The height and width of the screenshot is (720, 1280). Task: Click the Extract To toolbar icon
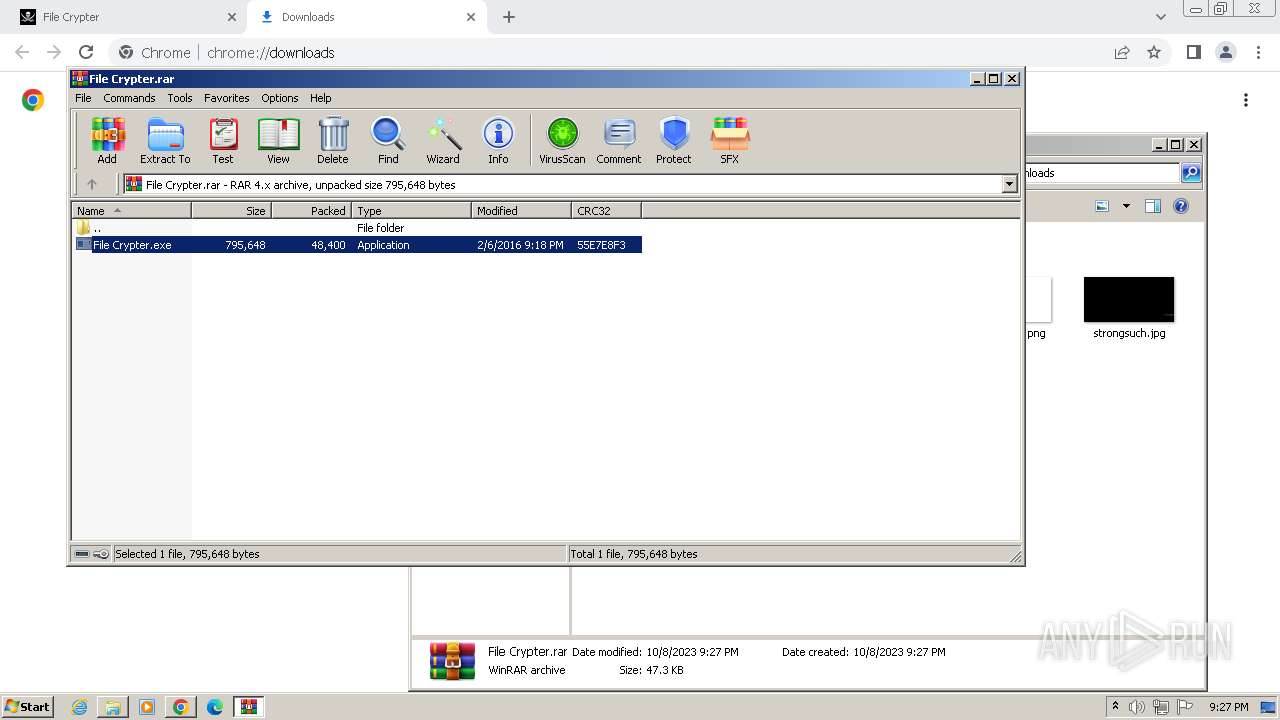[165, 140]
